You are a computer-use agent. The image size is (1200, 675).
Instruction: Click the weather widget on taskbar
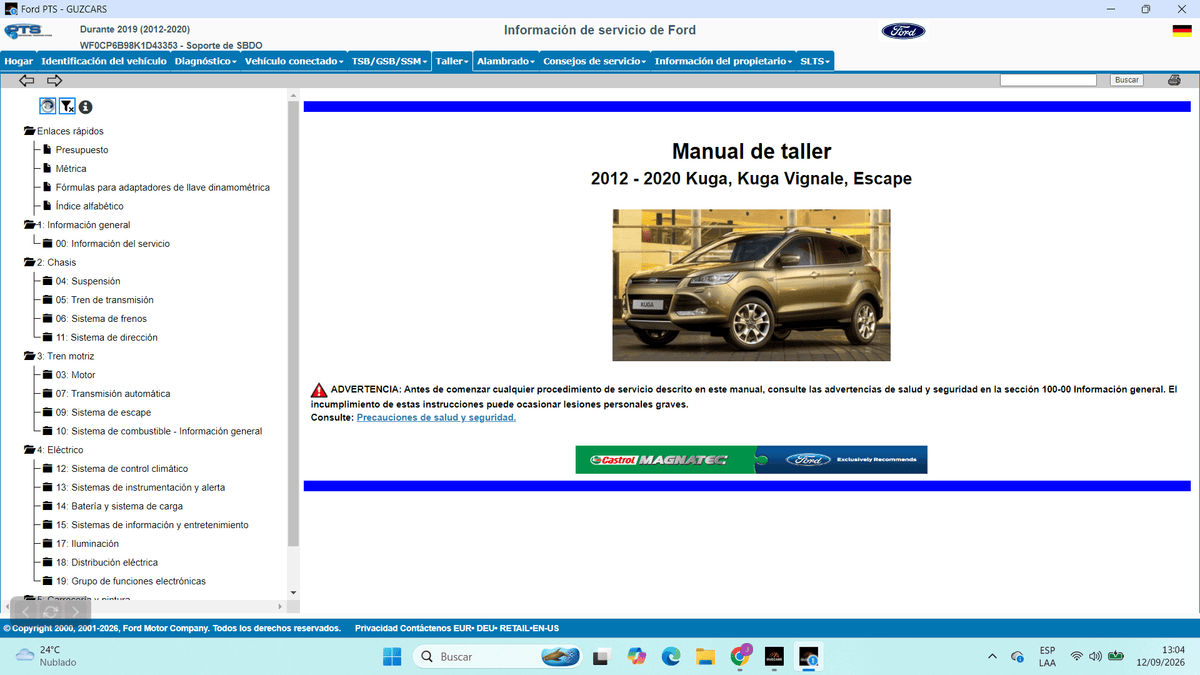48,656
